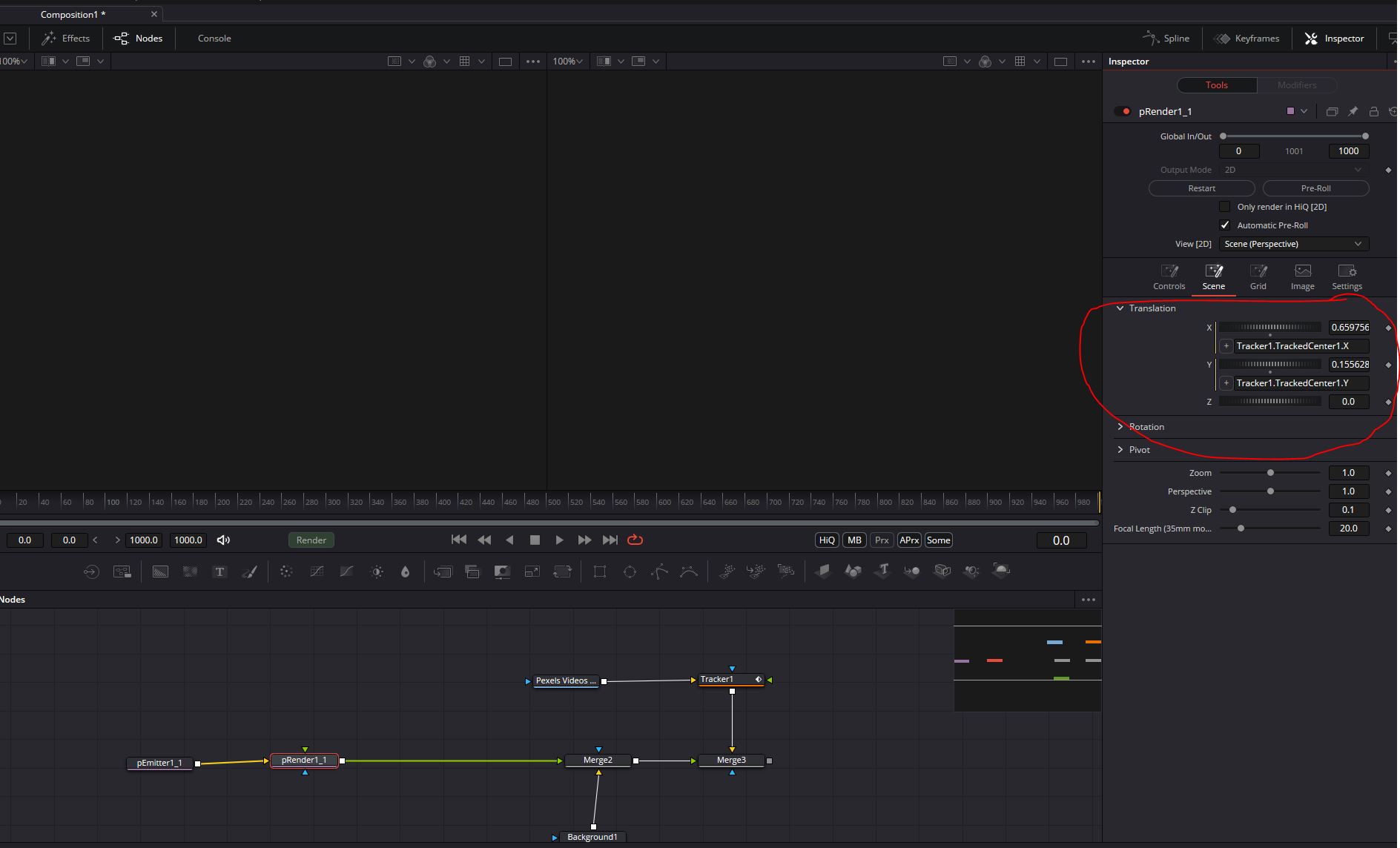Toggle Prx proxy mode
Screen dimensions: 1400x848
pos(882,540)
